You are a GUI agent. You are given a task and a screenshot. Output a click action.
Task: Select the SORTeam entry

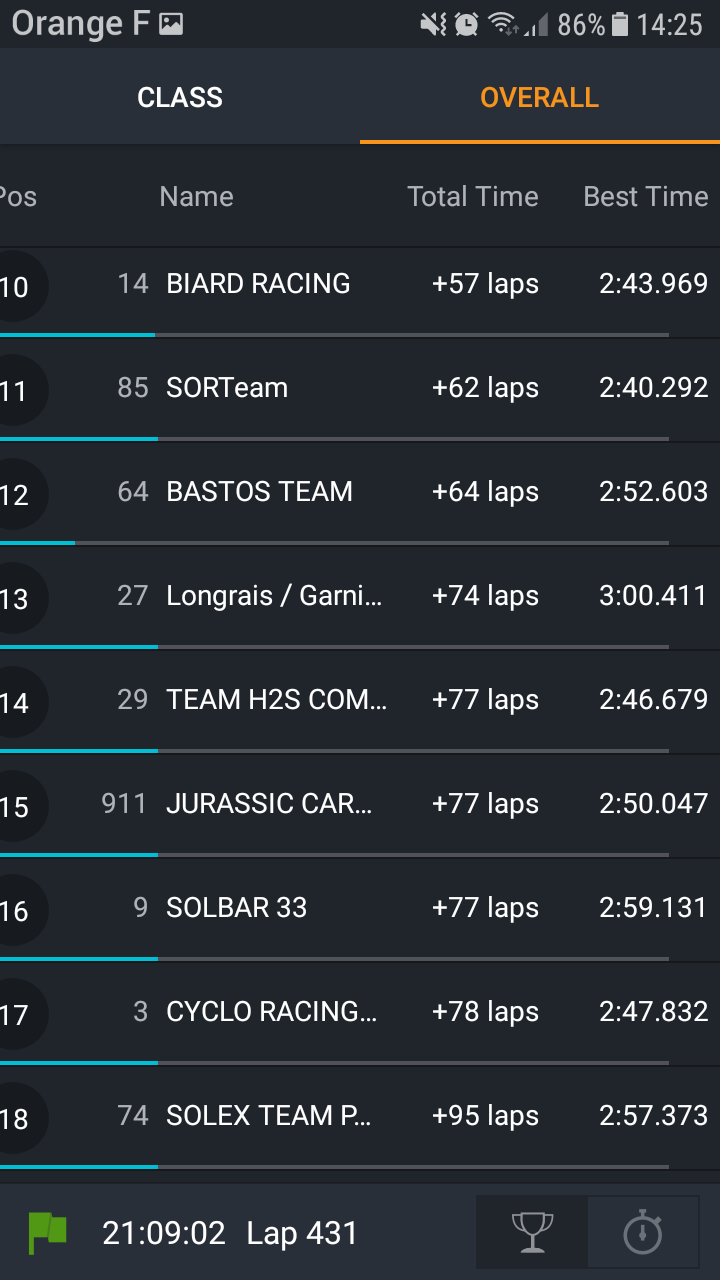(x=227, y=388)
